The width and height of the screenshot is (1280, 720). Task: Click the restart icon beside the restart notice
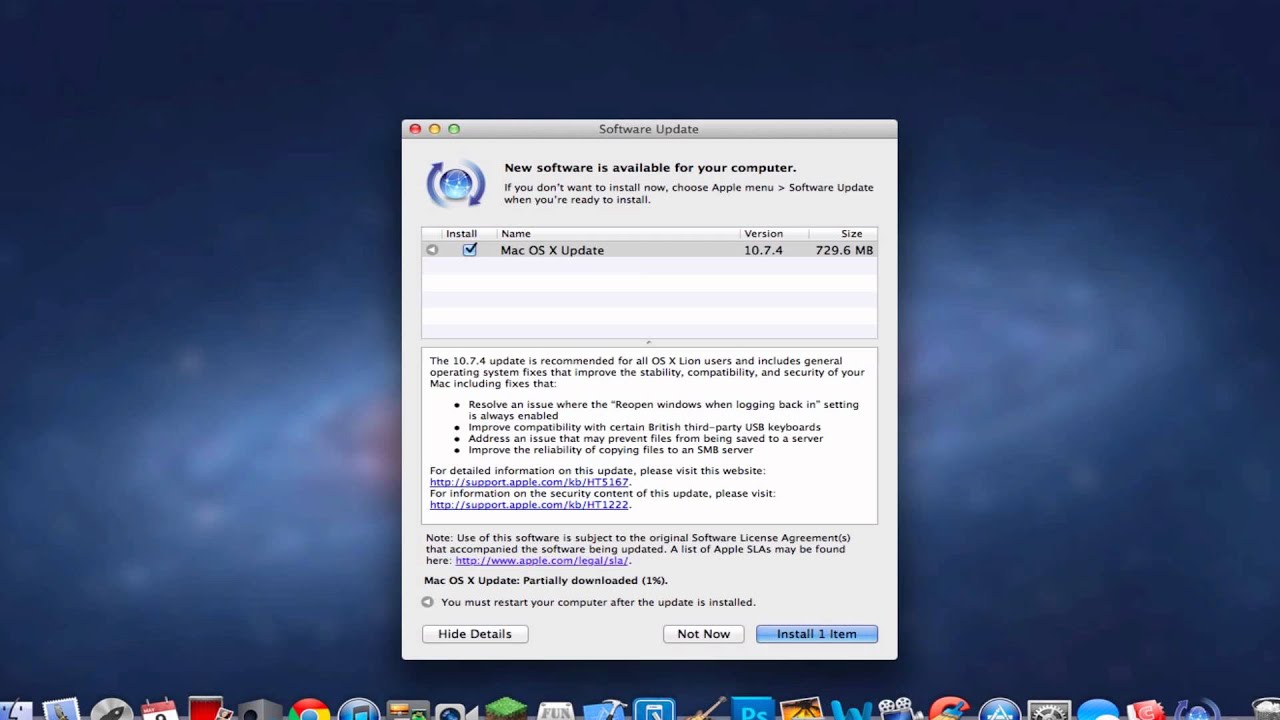(427, 602)
